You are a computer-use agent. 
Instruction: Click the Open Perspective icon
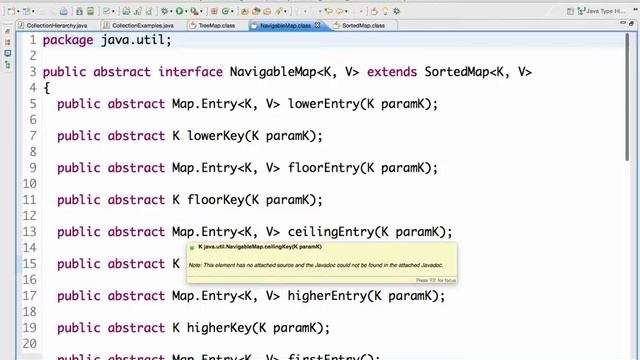570,11
